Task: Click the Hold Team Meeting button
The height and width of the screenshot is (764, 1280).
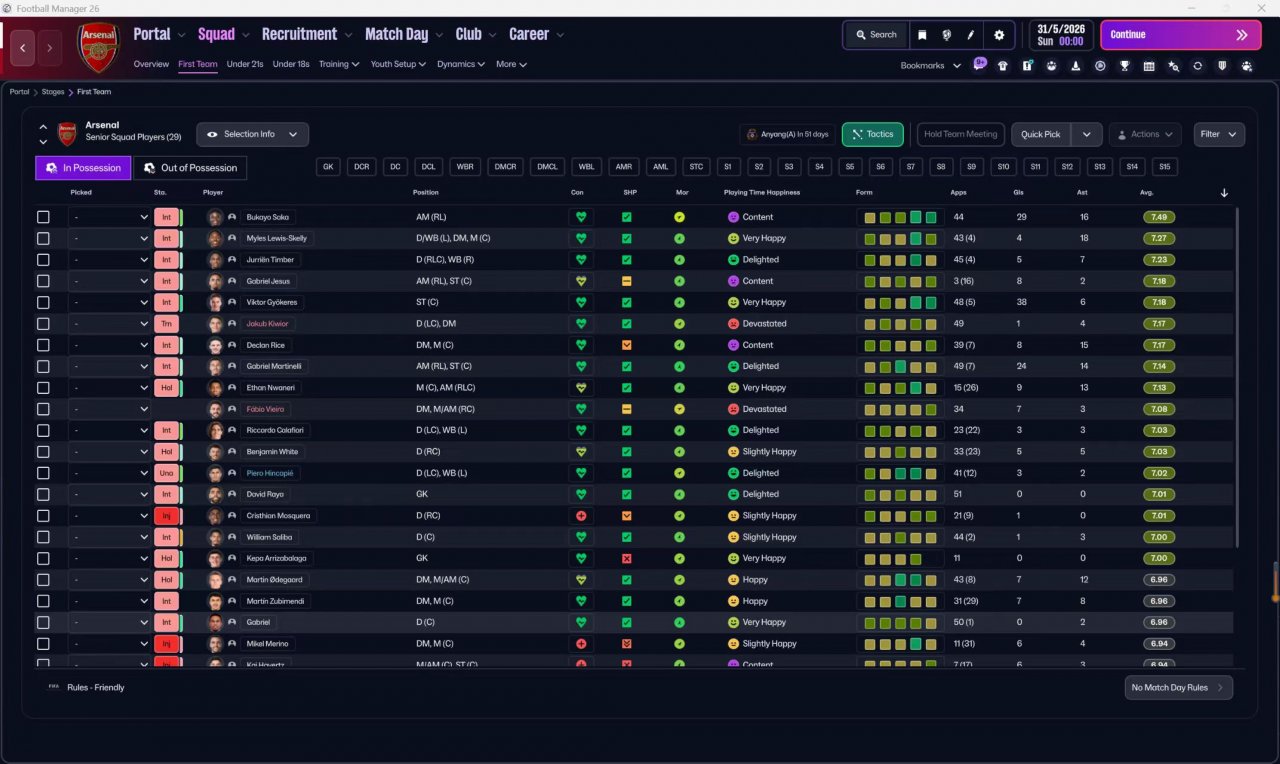Action: tap(960, 134)
